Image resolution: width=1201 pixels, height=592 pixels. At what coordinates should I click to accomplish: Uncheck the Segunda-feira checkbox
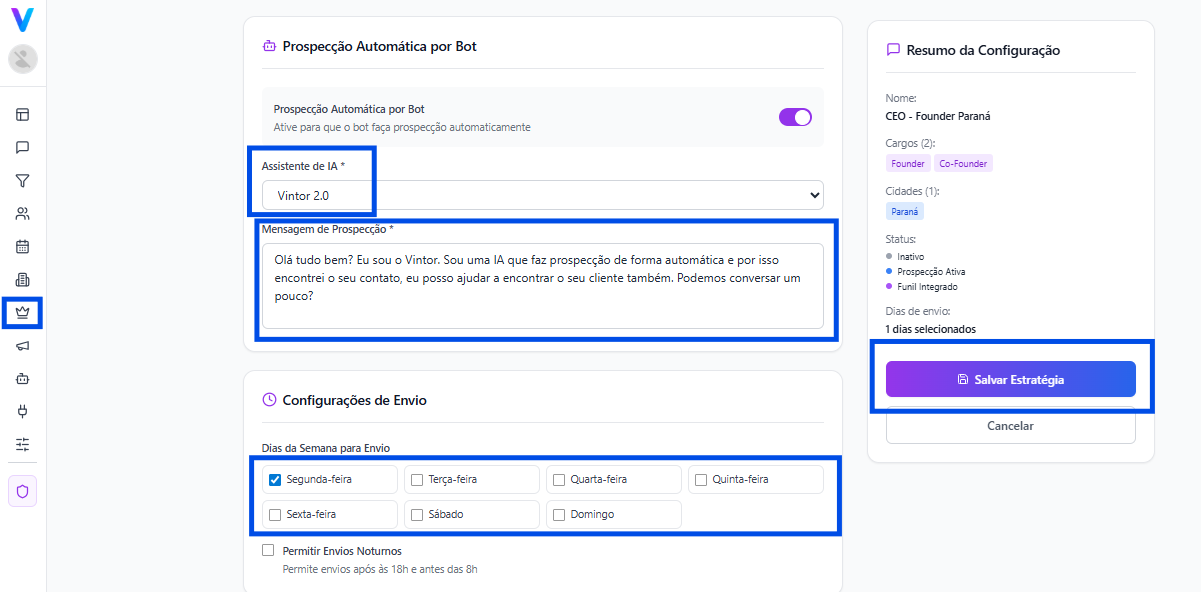[x=275, y=480]
